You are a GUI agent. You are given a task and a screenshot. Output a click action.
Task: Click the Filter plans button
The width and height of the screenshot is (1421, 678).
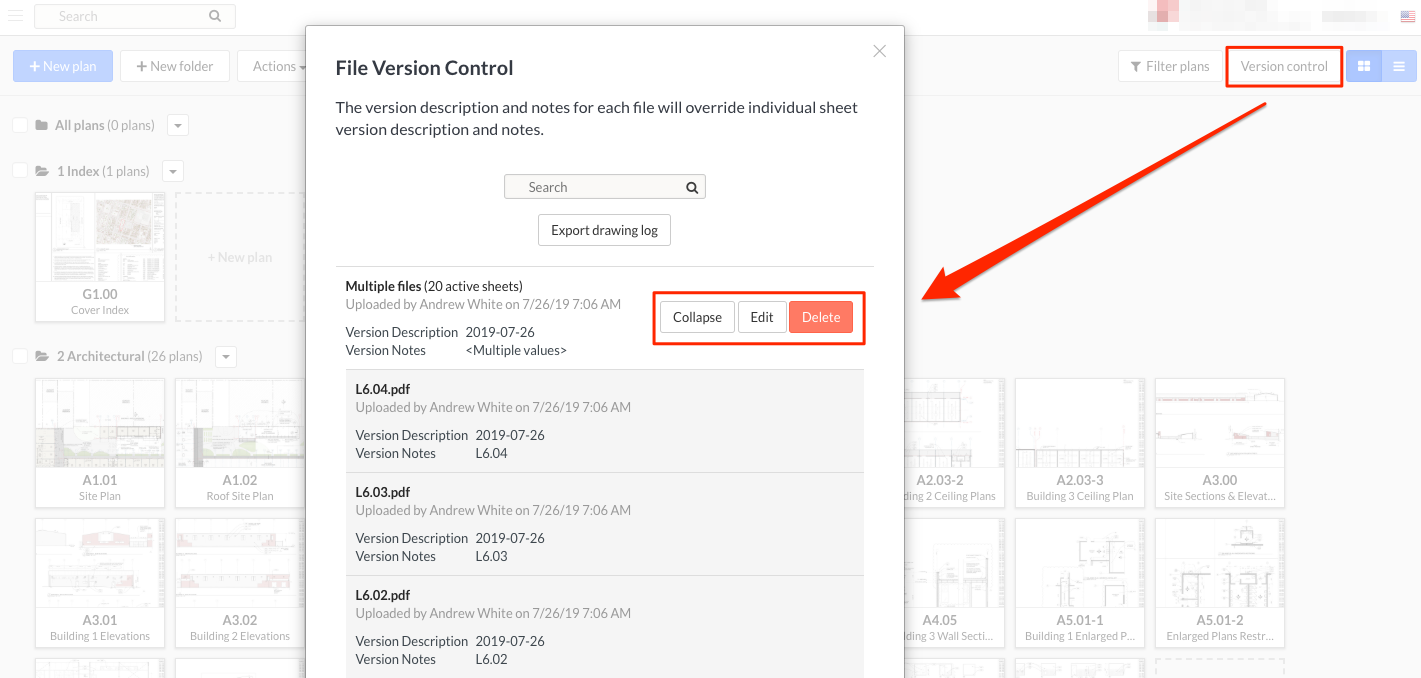click(x=1169, y=67)
